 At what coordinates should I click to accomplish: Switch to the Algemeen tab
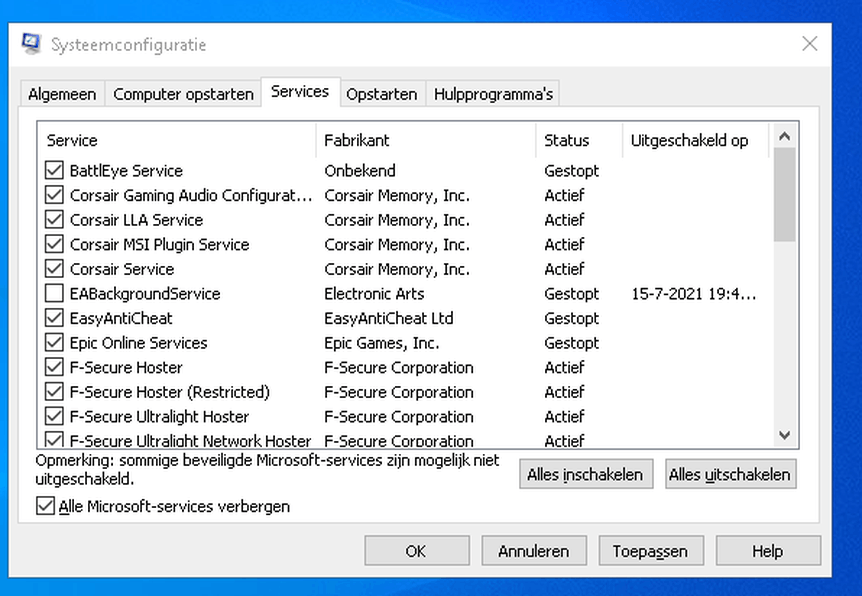coord(62,94)
